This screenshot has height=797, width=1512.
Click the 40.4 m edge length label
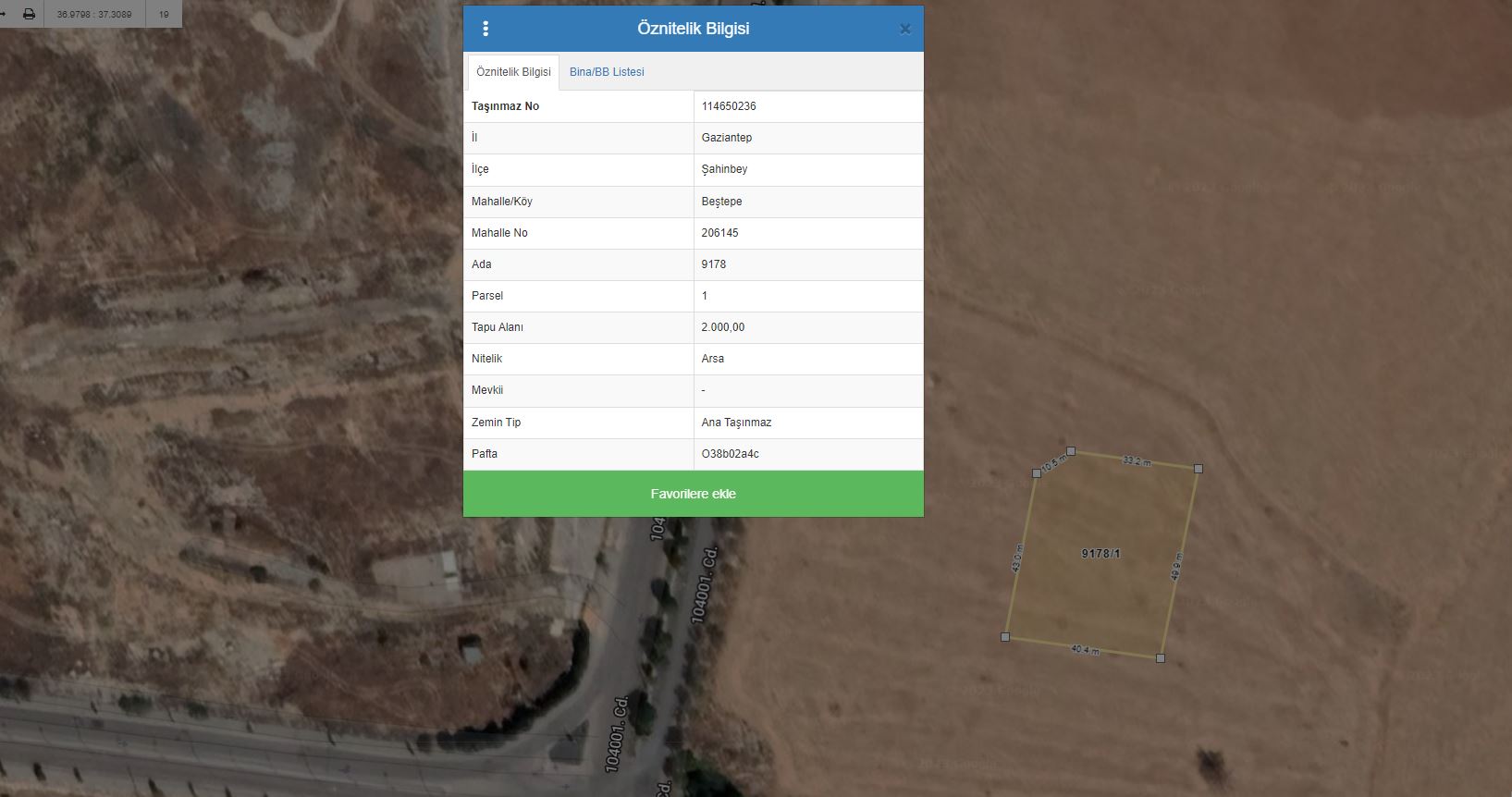click(1085, 650)
